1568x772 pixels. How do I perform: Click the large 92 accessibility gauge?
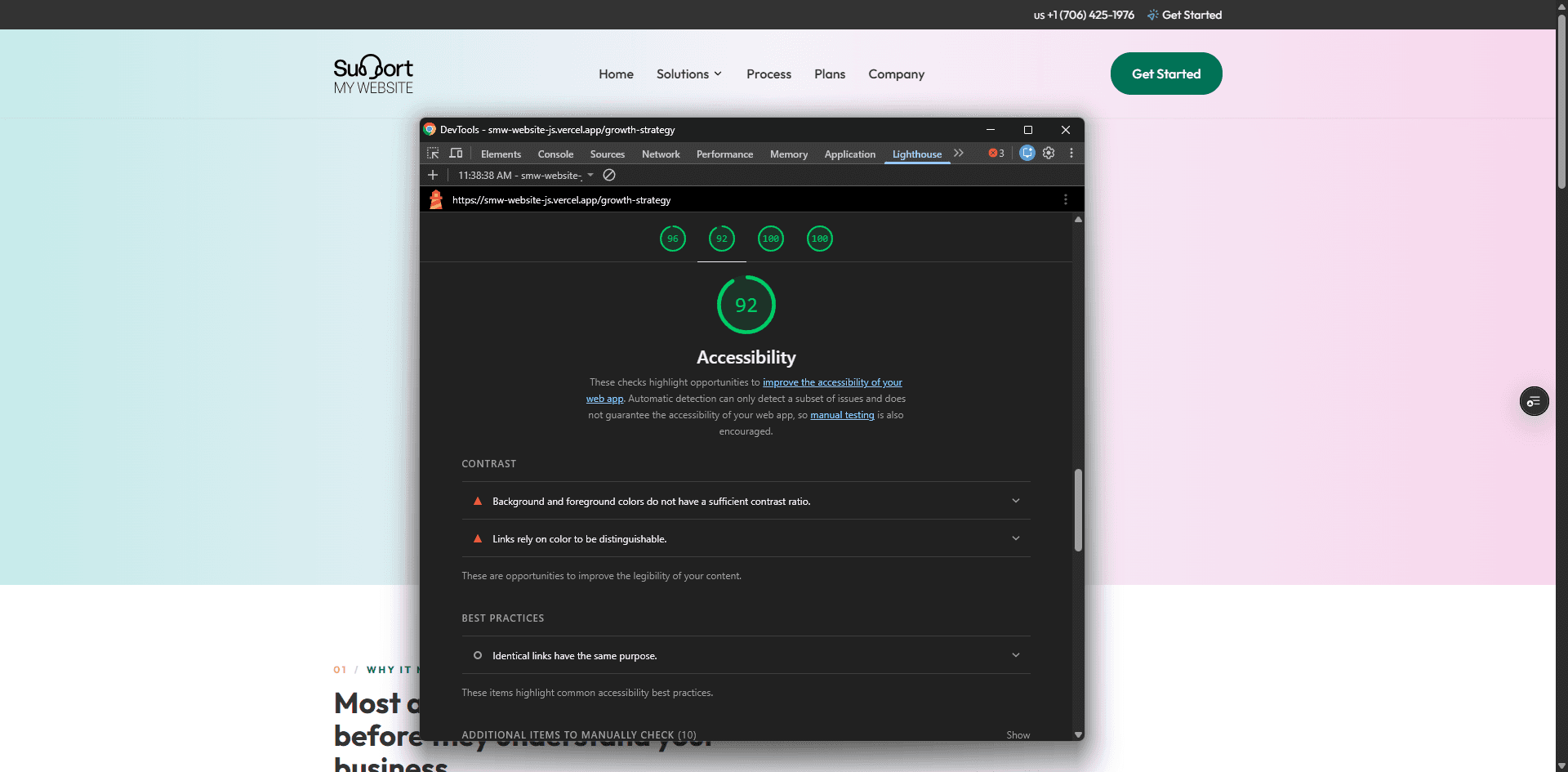tap(746, 305)
